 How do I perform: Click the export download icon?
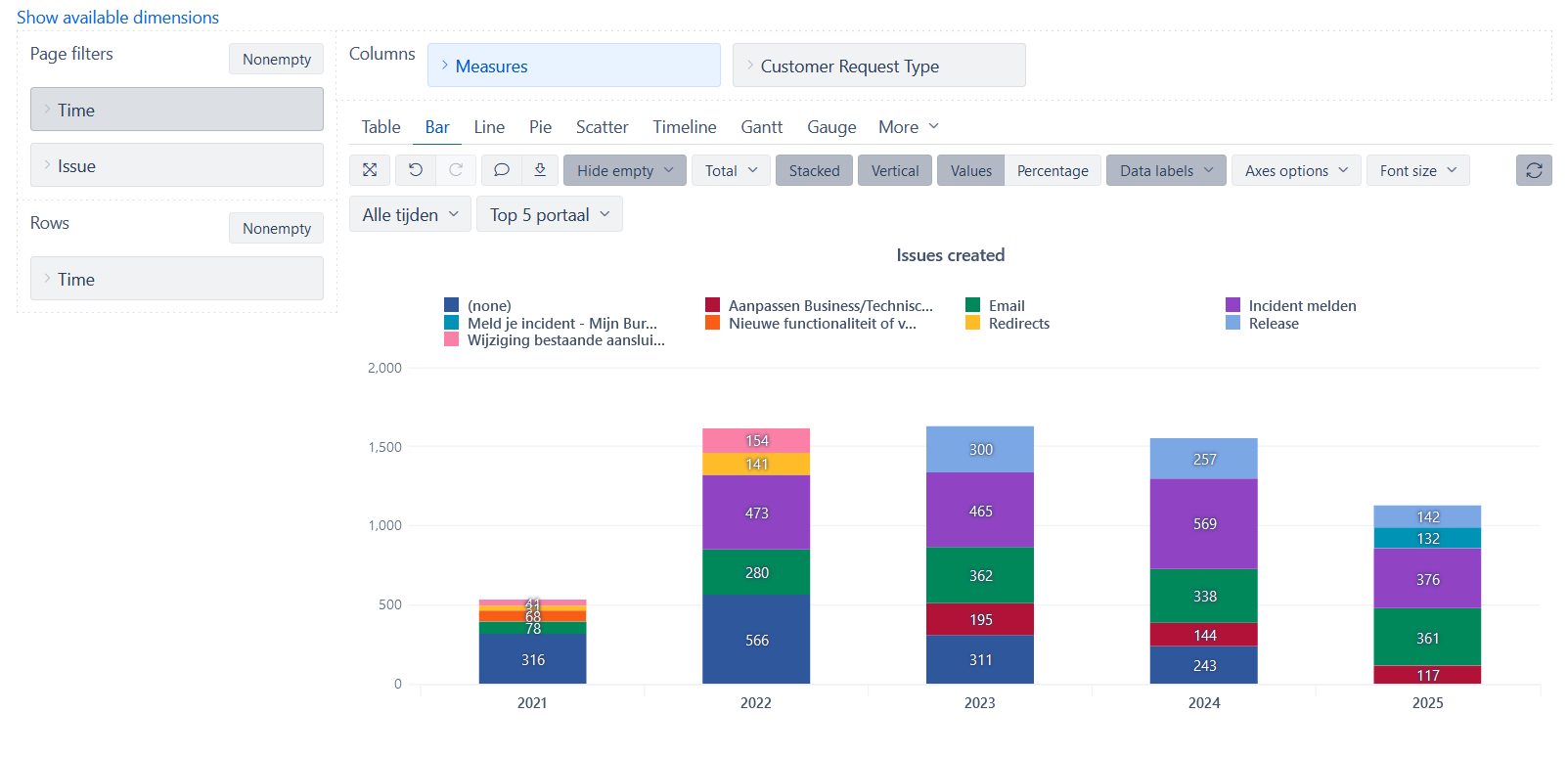coord(540,170)
